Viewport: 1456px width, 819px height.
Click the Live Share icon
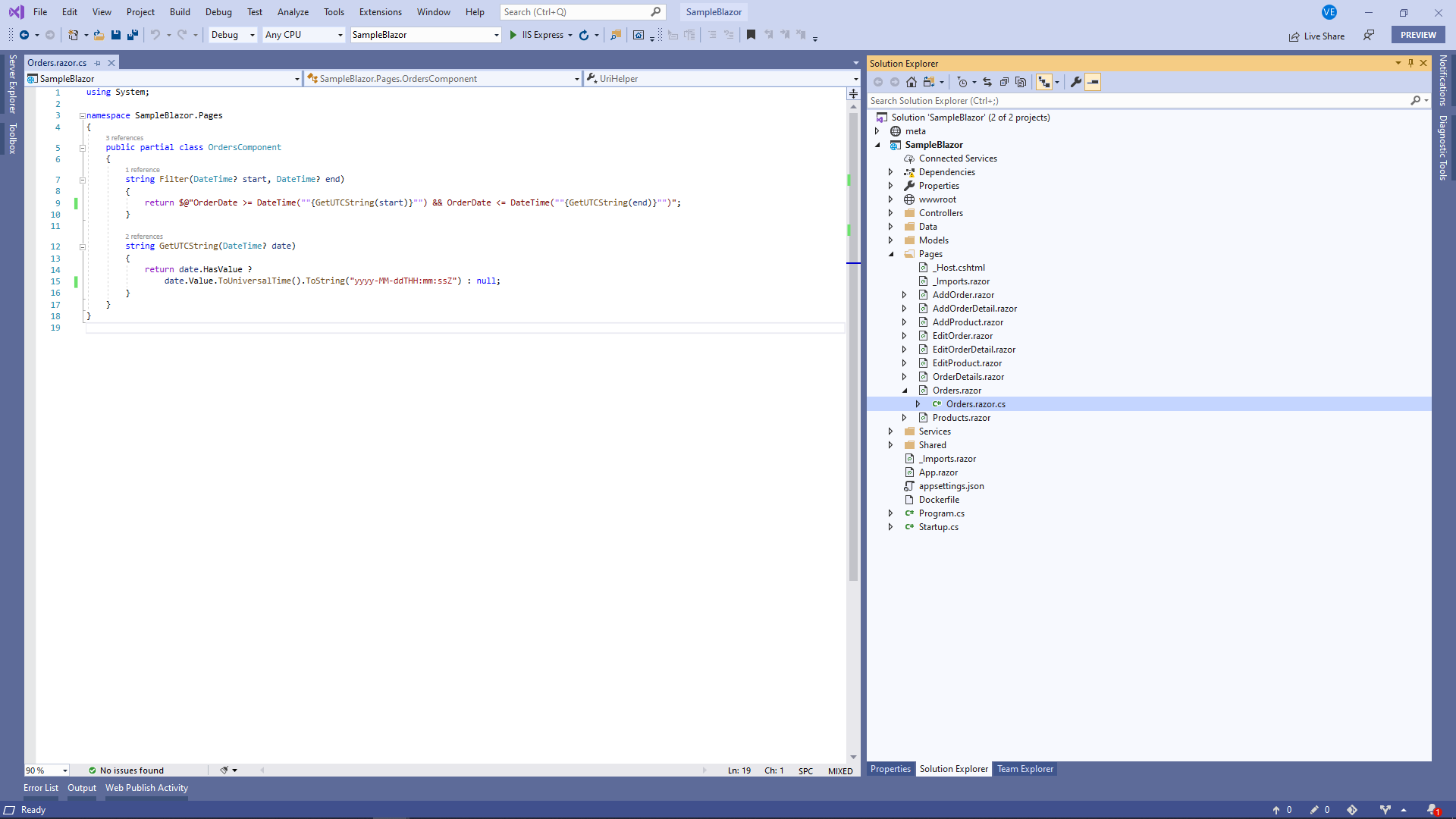coord(1294,36)
